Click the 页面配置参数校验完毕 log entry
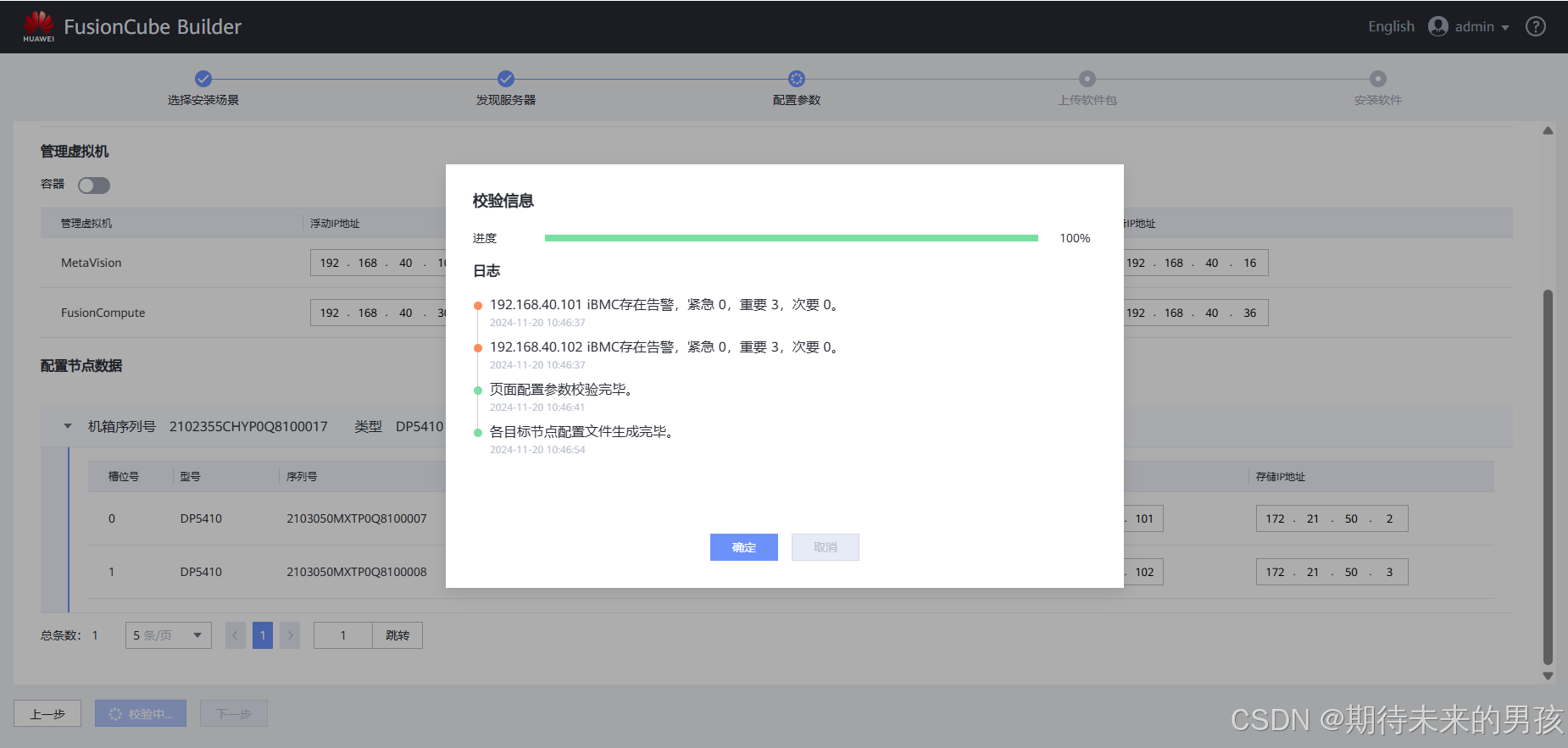1568x748 pixels. 562,390
